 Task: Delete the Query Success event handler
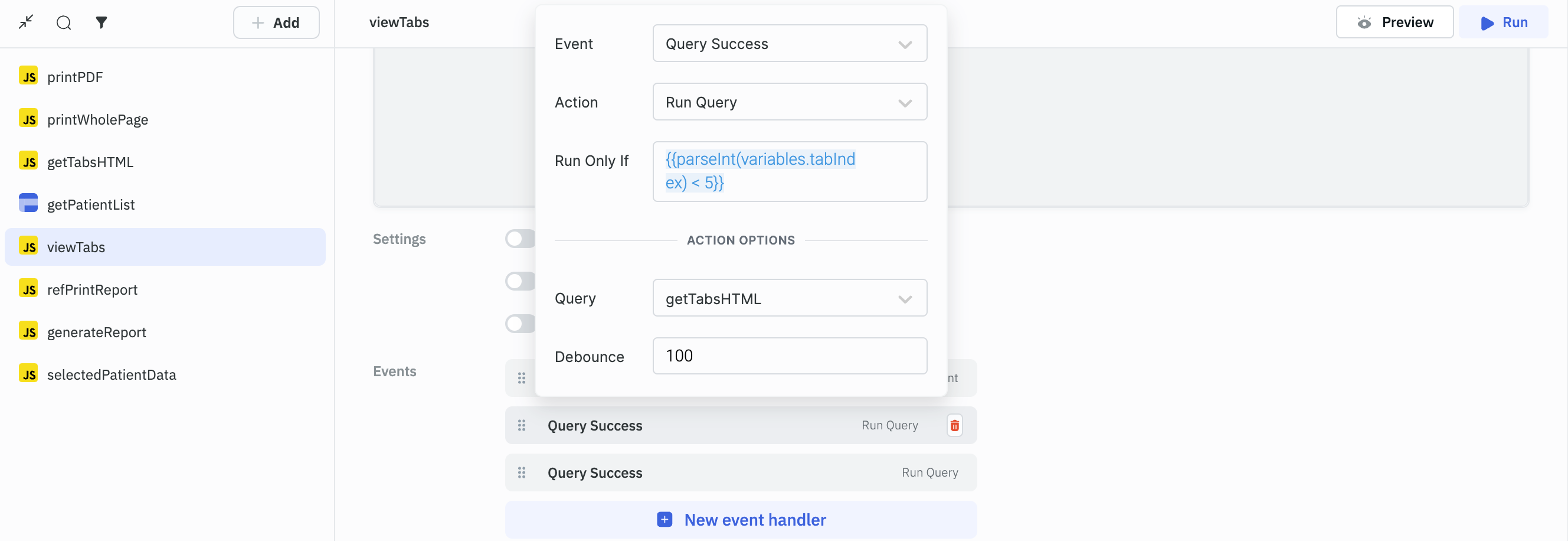954,425
